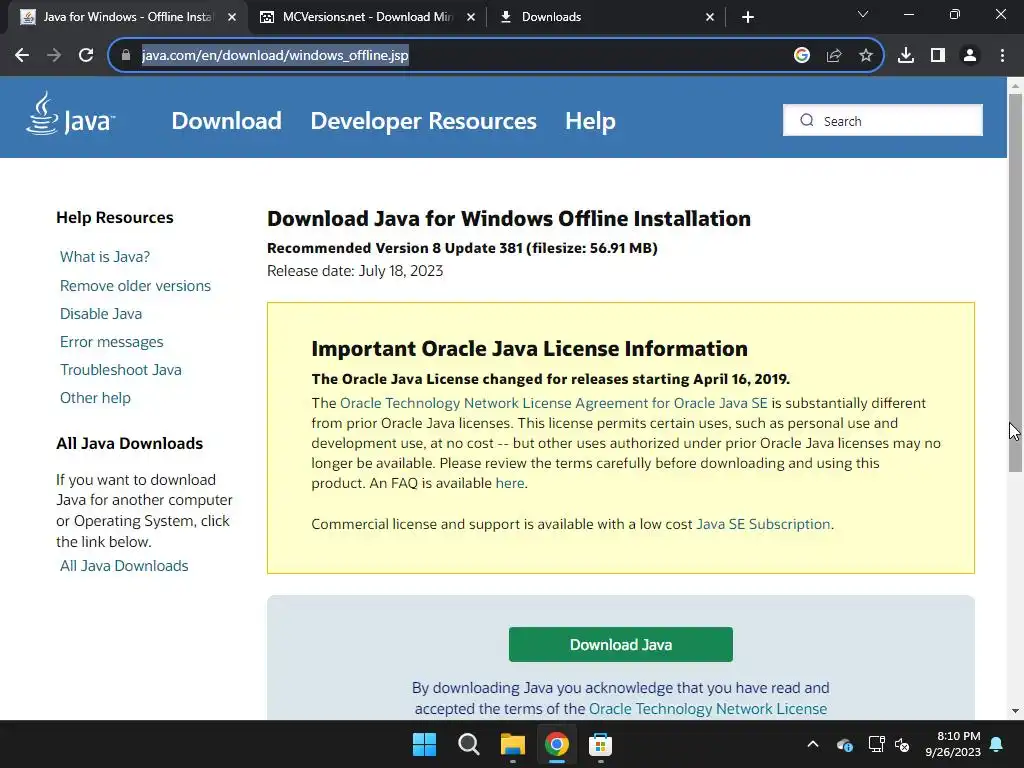The height and width of the screenshot is (768, 1024).
Task: Open Oracle Technology Network License Agreement link
Action: 554,403
